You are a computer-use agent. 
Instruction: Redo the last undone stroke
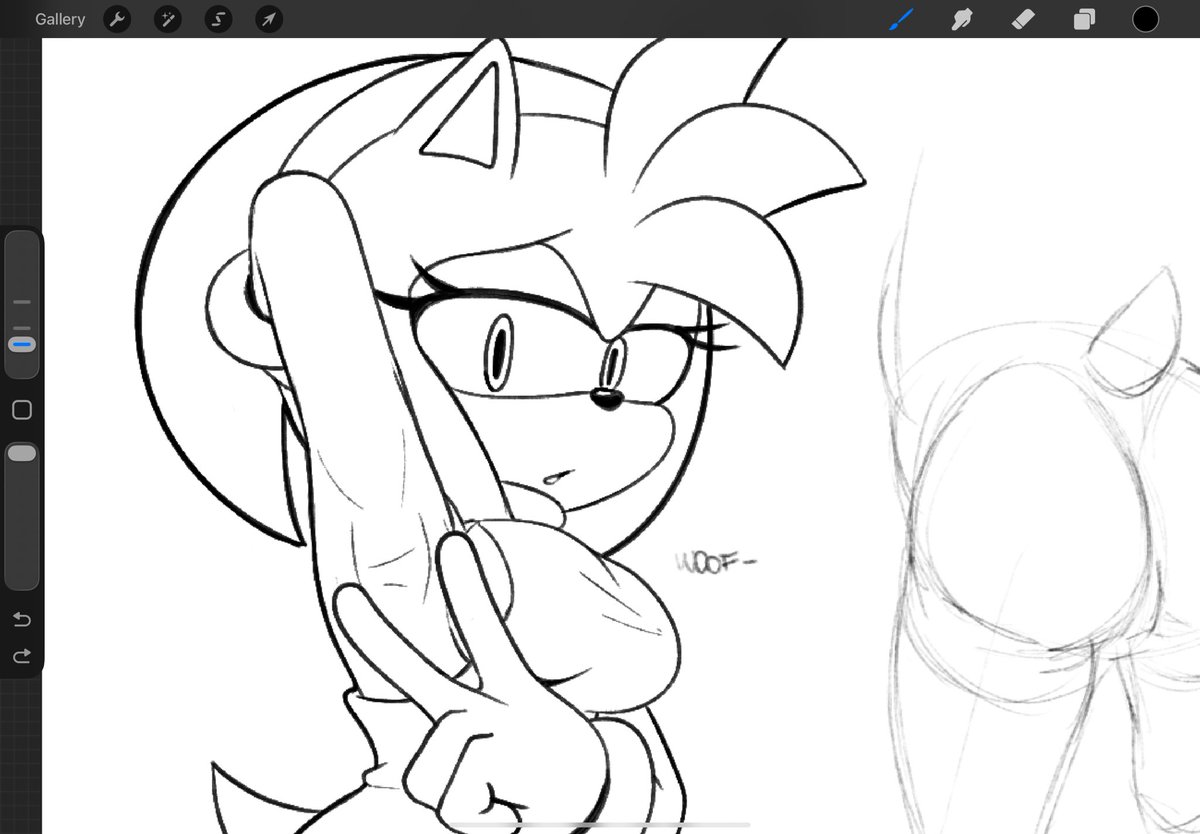point(22,656)
